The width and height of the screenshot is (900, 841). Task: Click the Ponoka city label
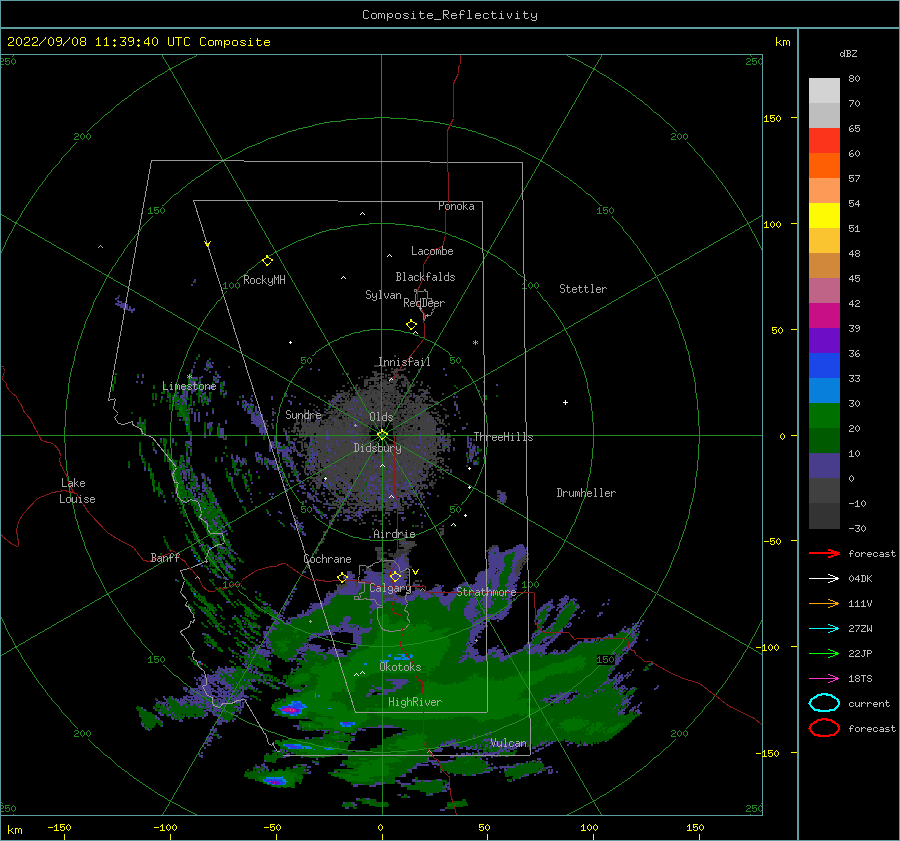click(456, 206)
